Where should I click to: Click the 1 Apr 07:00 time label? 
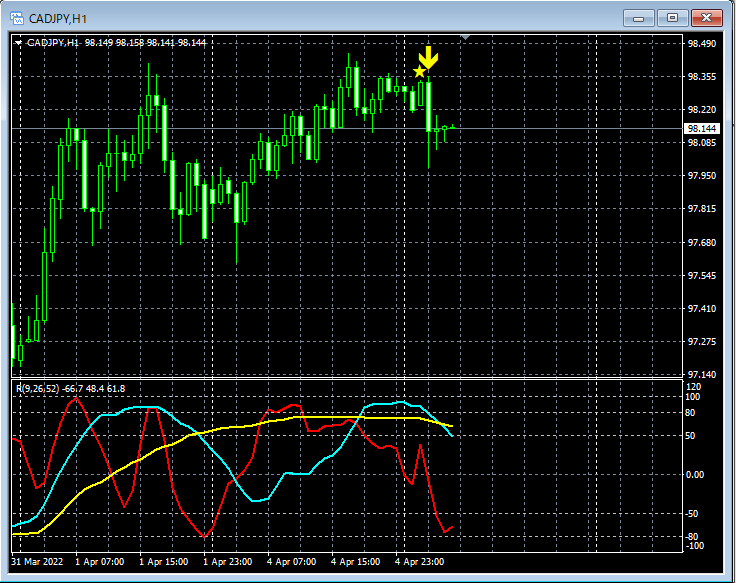point(100,561)
